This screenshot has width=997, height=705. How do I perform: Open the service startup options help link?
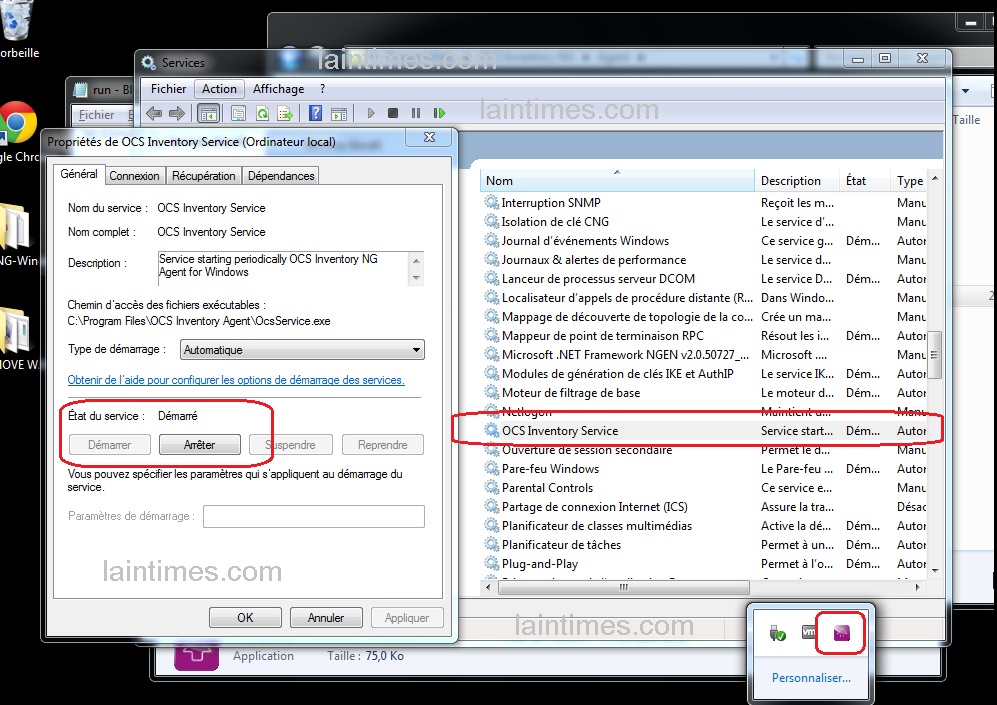coord(236,380)
